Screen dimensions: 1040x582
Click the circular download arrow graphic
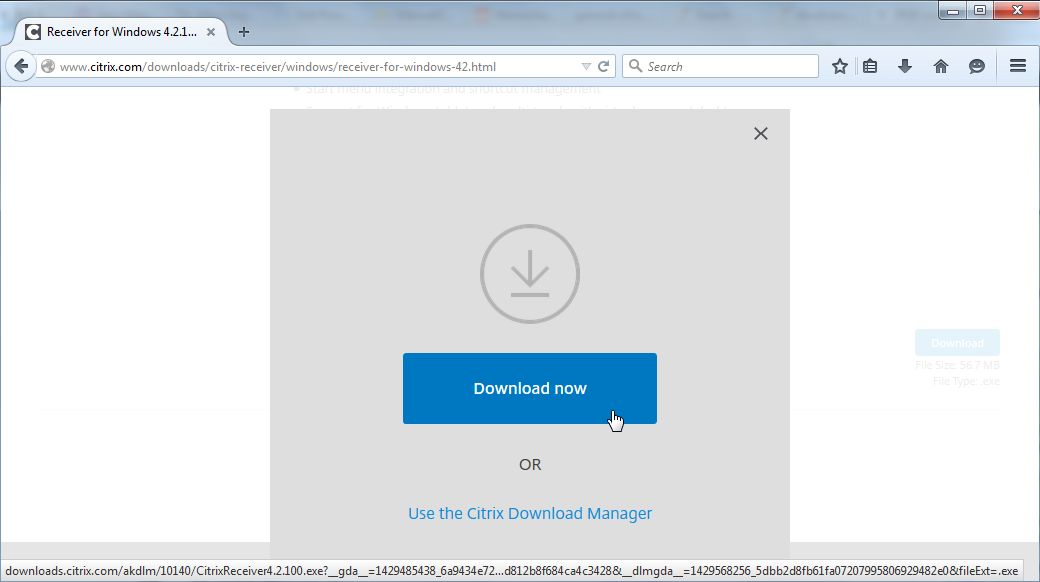tap(530, 272)
